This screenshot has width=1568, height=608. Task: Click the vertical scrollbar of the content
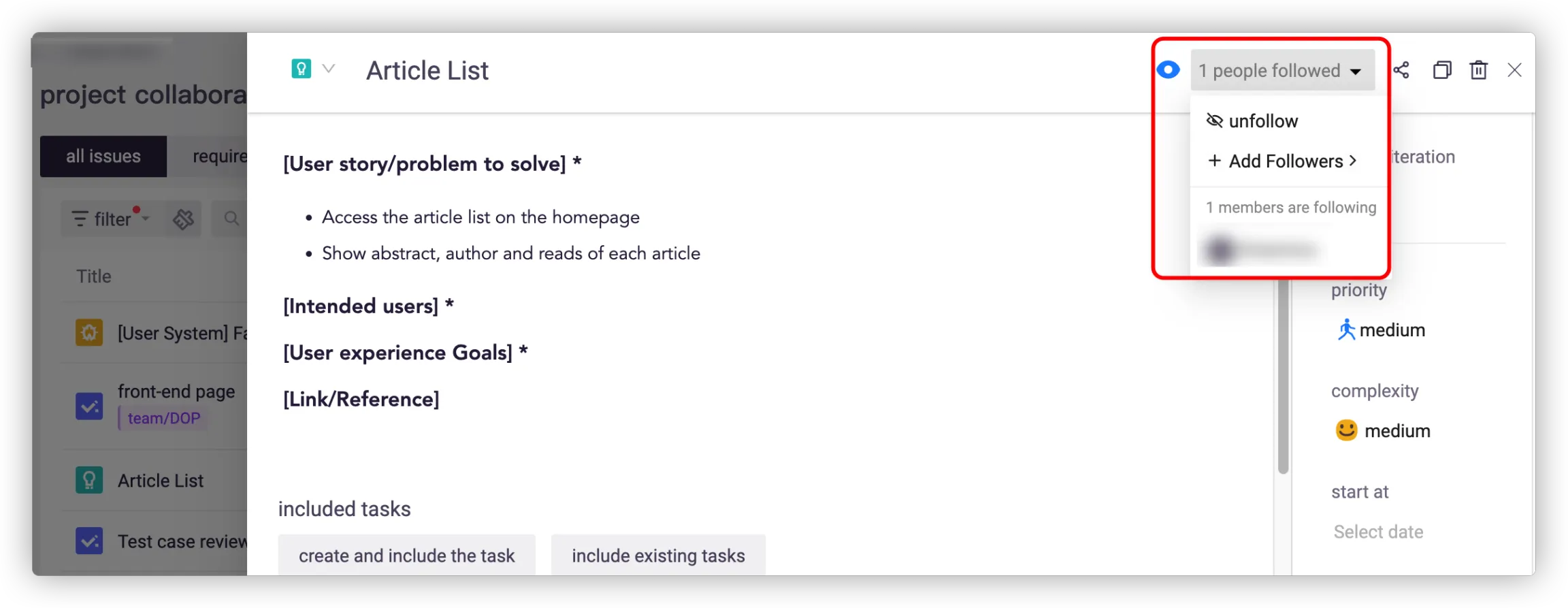click(1283, 374)
